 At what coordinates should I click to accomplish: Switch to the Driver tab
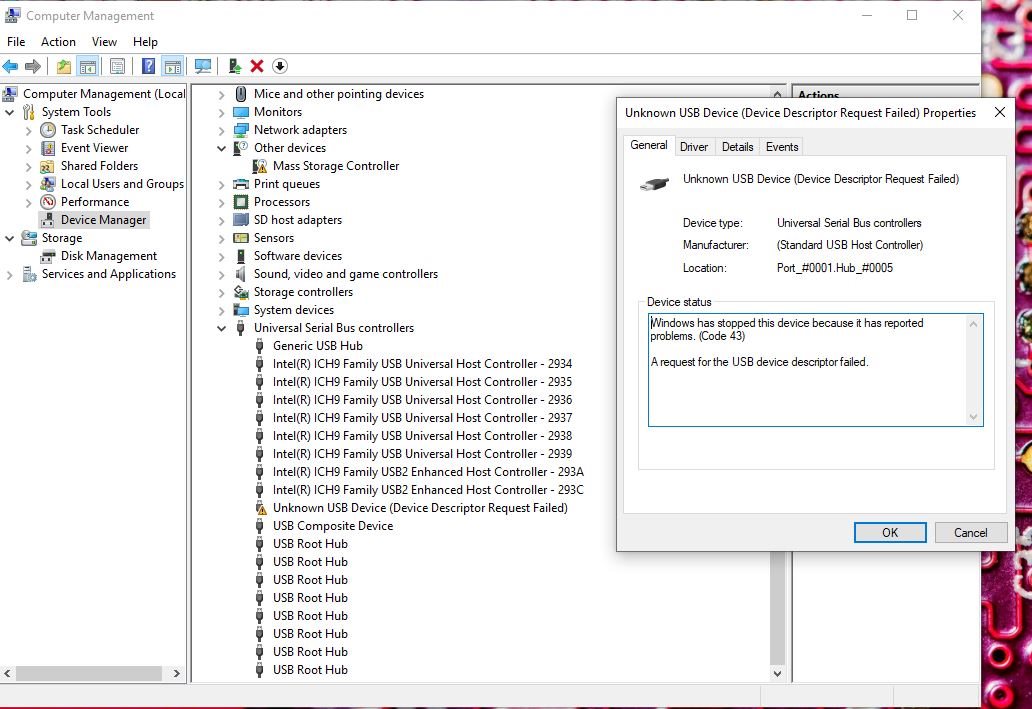click(x=694, y=147)
